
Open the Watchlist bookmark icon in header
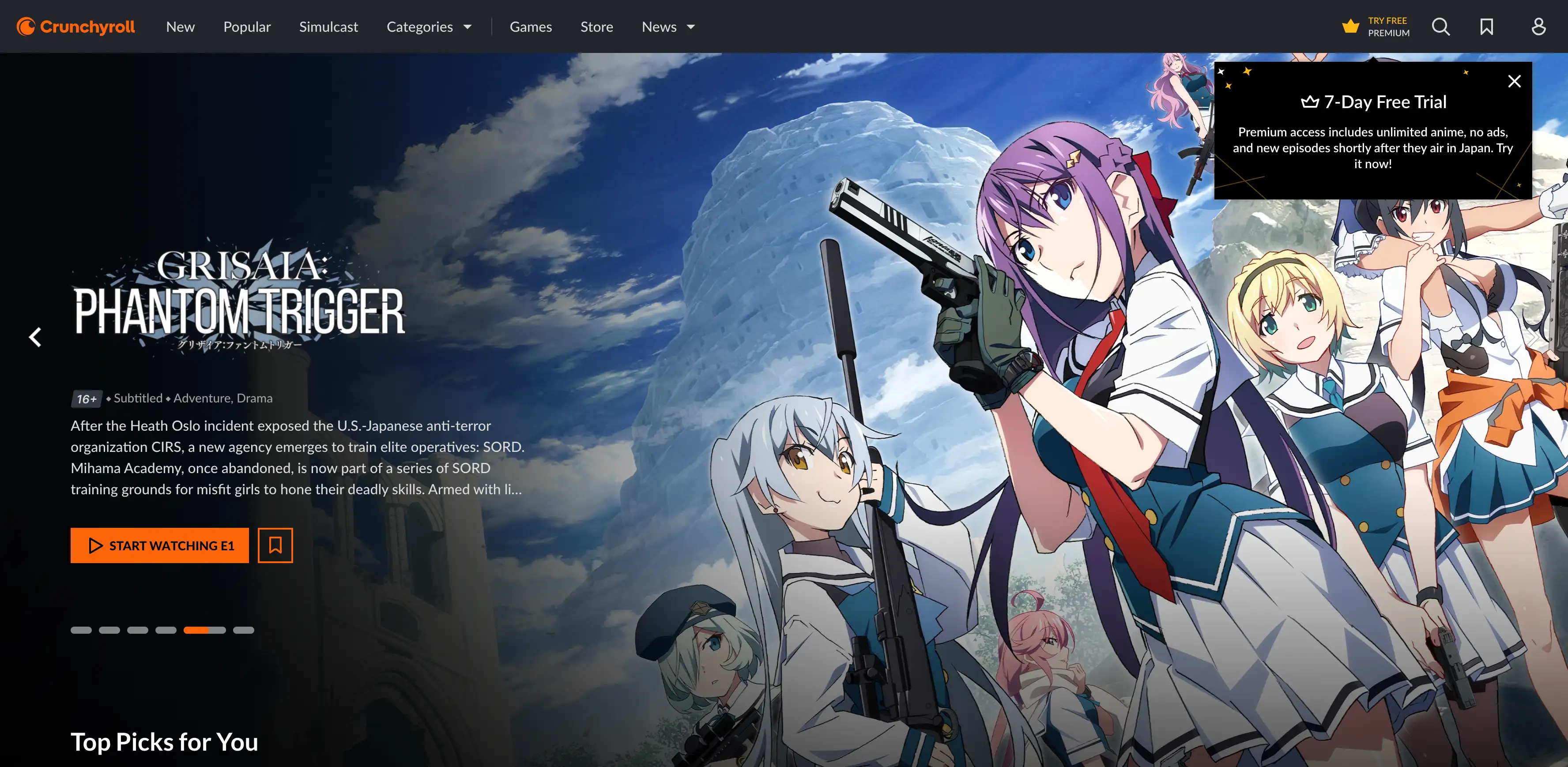pyautogui.click(x=1486, y=27)
